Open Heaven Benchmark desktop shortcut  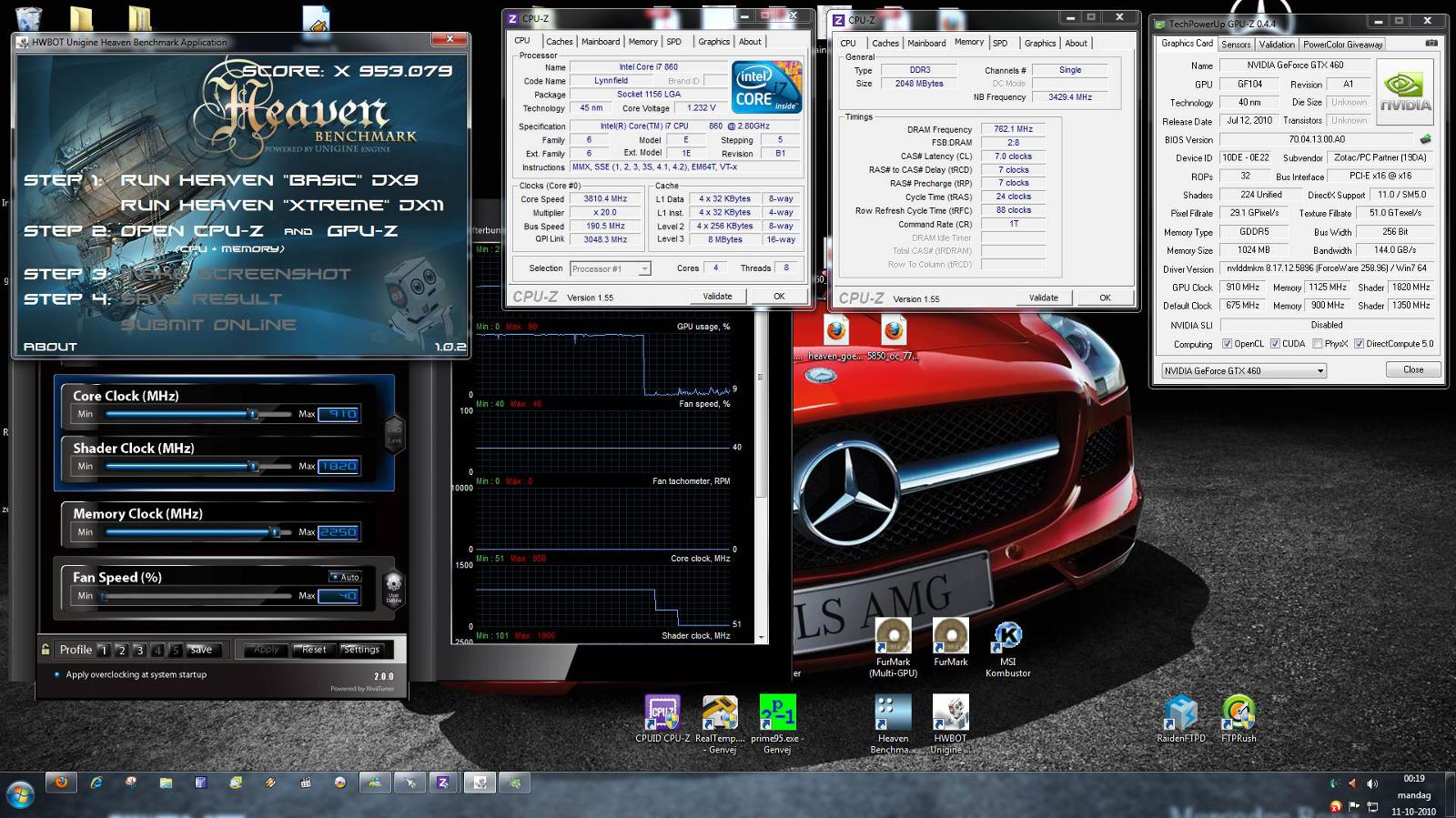[x=893, y=724]
